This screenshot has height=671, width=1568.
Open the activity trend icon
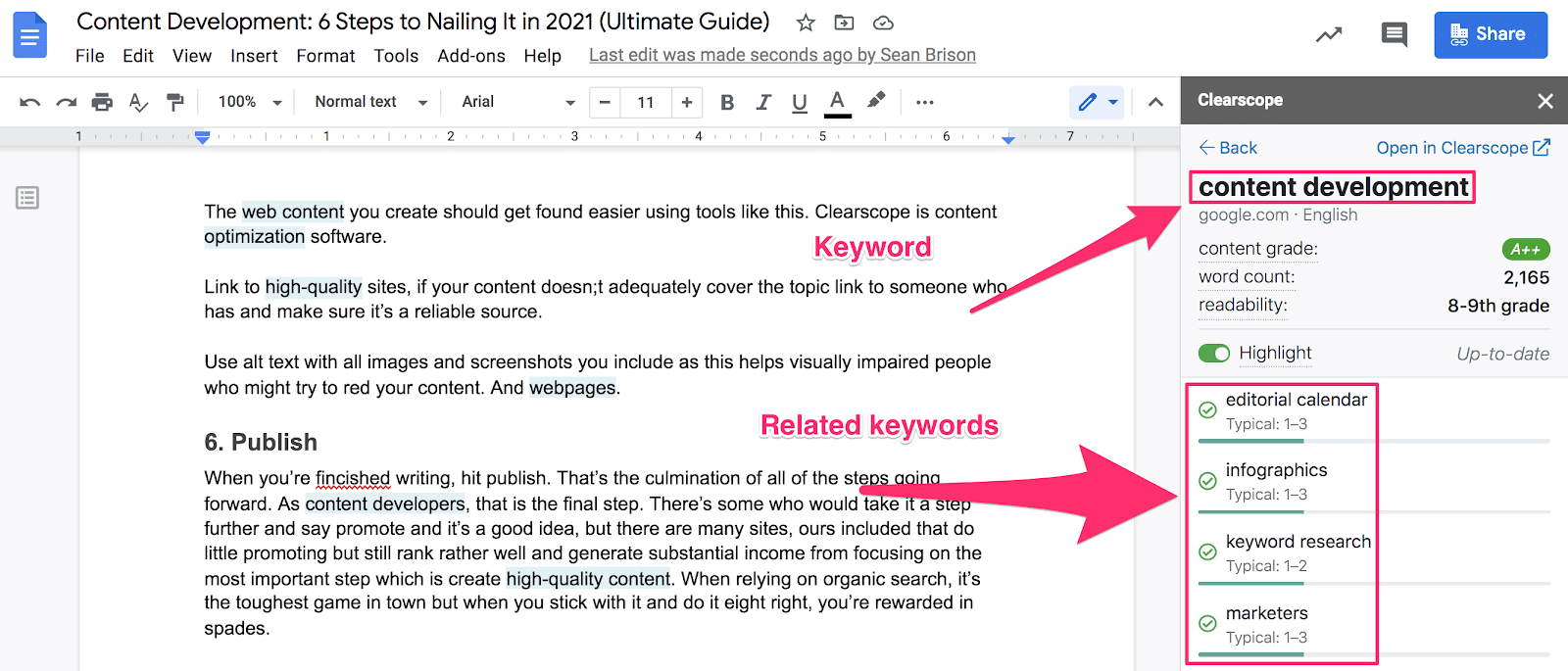(1329, 35)
